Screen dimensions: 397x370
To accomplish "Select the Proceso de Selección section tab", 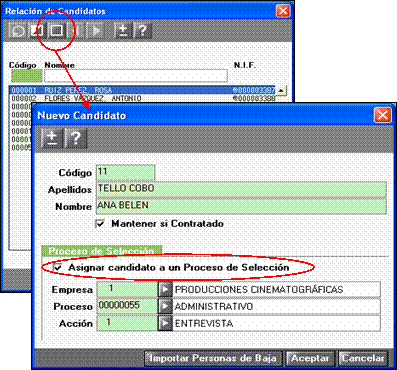I will click(x=102, y=251).
